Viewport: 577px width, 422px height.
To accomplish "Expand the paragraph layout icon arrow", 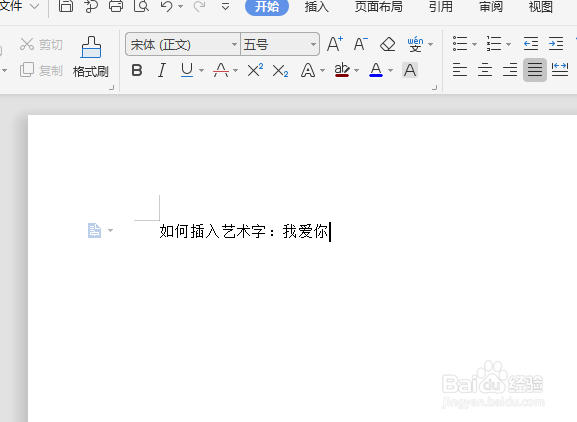I will [110, 231].
